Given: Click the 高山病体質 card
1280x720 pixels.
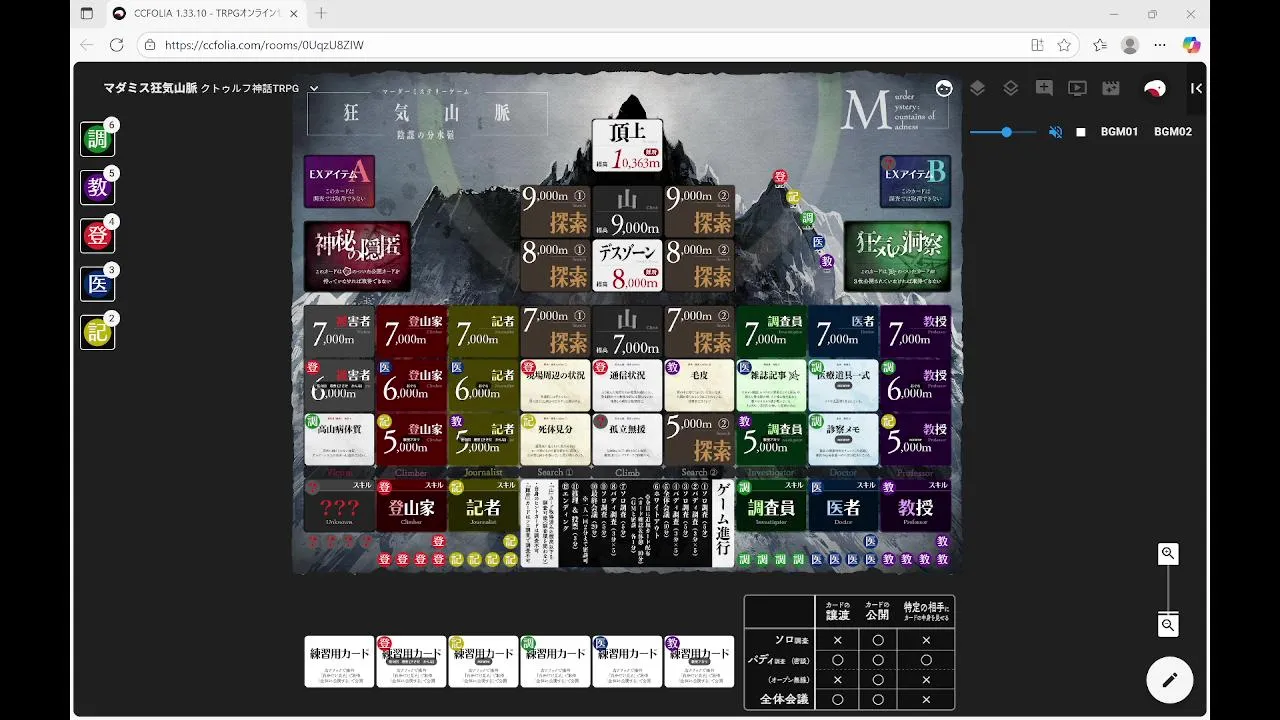Looking at the screenshot, I should pos(339,440).
